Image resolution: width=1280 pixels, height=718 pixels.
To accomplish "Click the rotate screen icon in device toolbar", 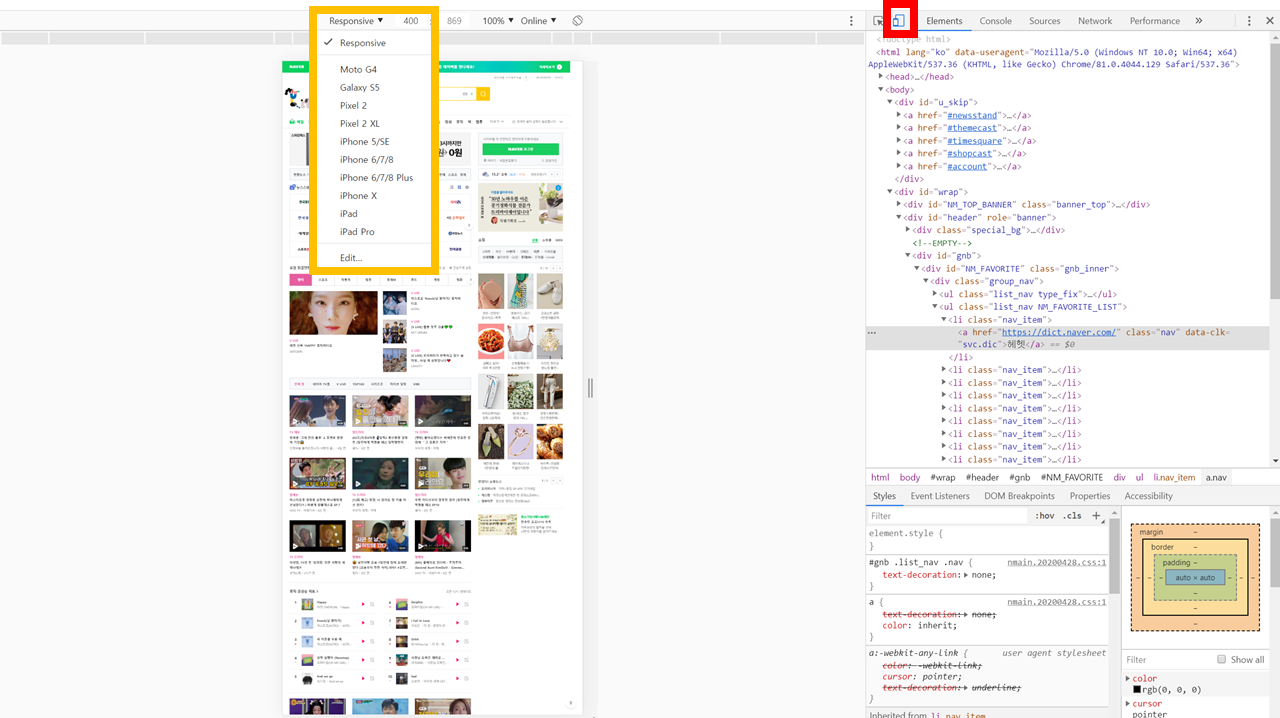I will pos(578,21).
